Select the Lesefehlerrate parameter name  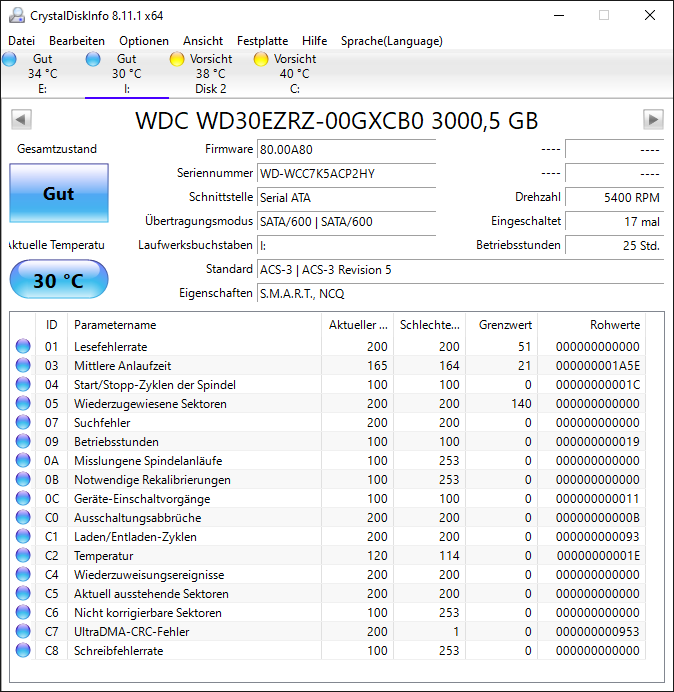tap(110, 347)
